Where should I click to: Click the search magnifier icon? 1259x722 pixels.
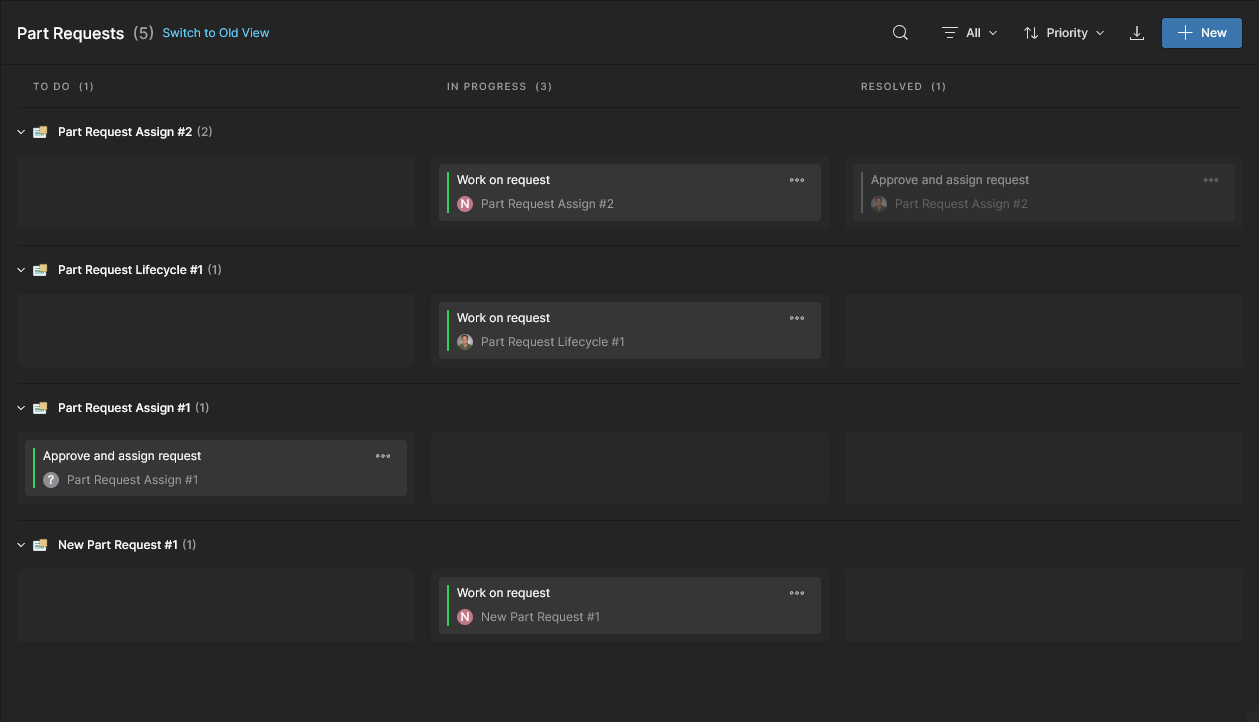900,33
